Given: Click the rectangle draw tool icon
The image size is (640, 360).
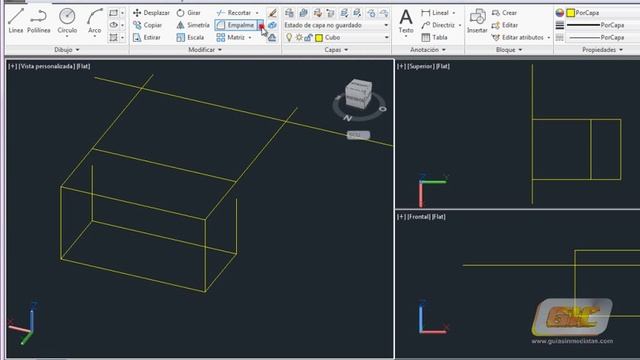Looking at the screenshot, I should tap(113, 13).
